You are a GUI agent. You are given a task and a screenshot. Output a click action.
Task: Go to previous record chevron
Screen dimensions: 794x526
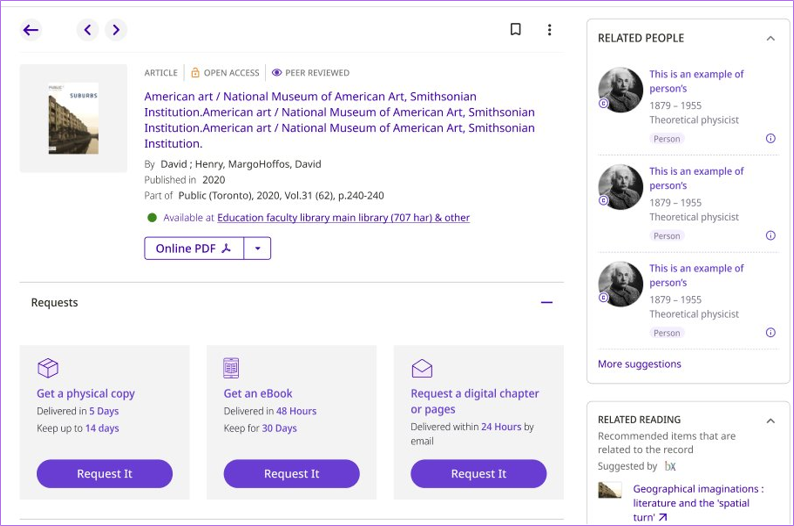click(x=88, y=30)
